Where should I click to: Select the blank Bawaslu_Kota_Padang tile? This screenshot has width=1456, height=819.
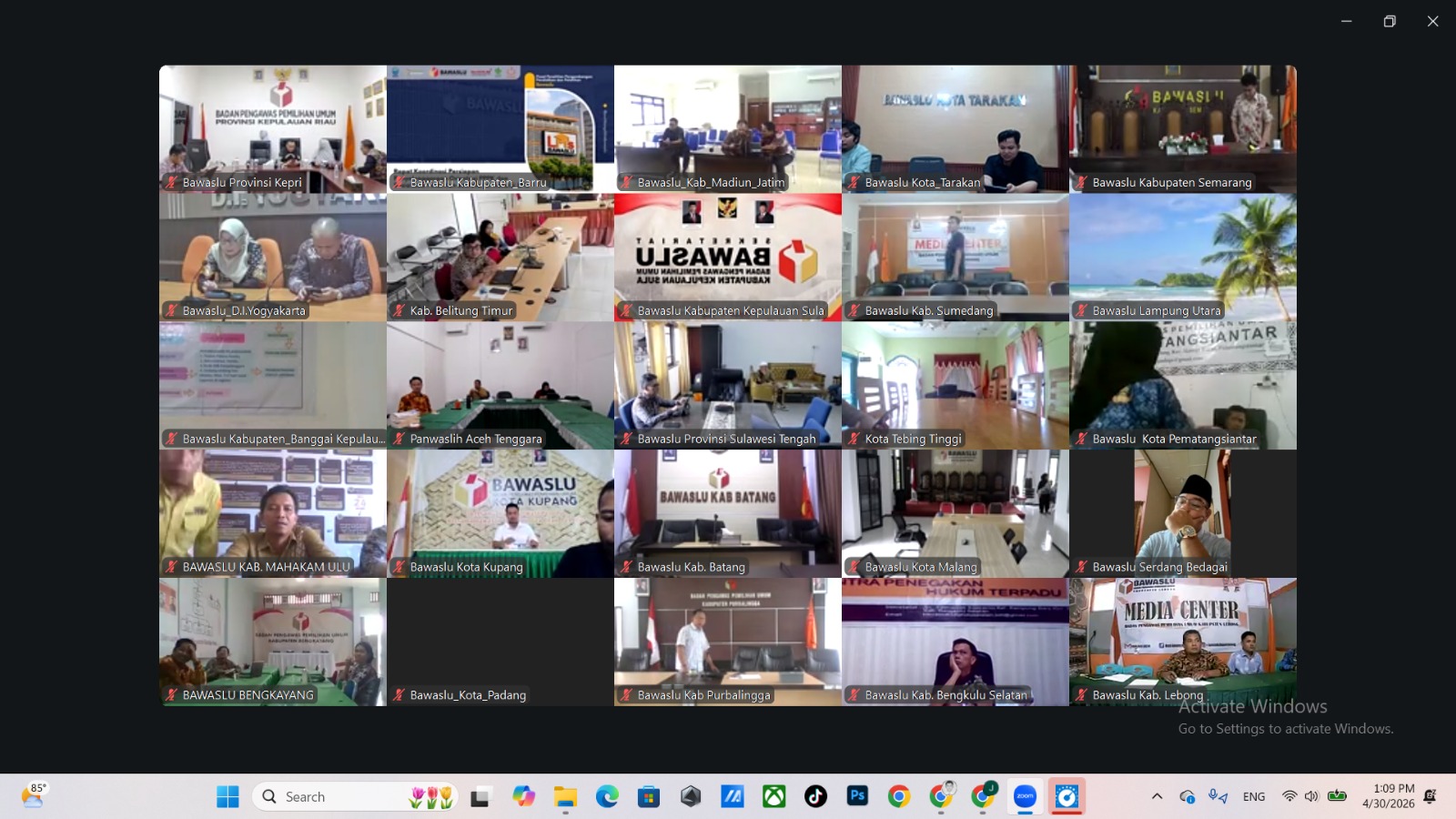pos(500,642)
